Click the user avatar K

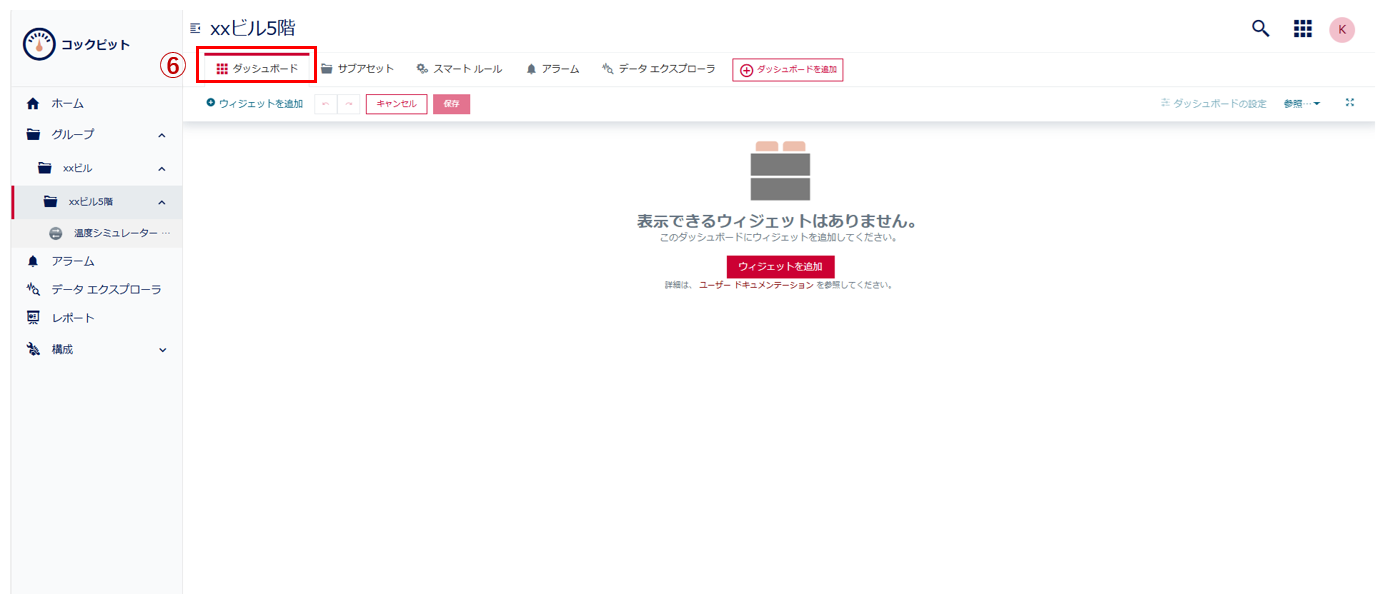1341,29
